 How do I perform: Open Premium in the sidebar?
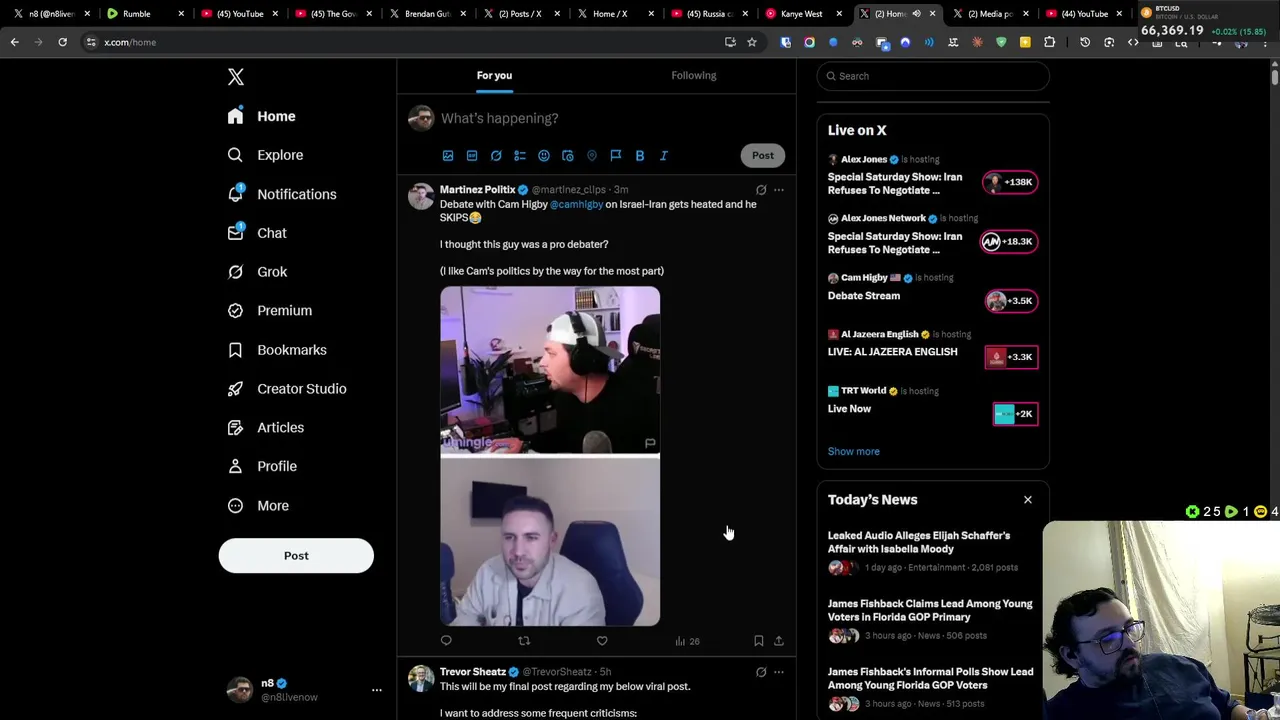pyautogui.click(x=270, y=311)
